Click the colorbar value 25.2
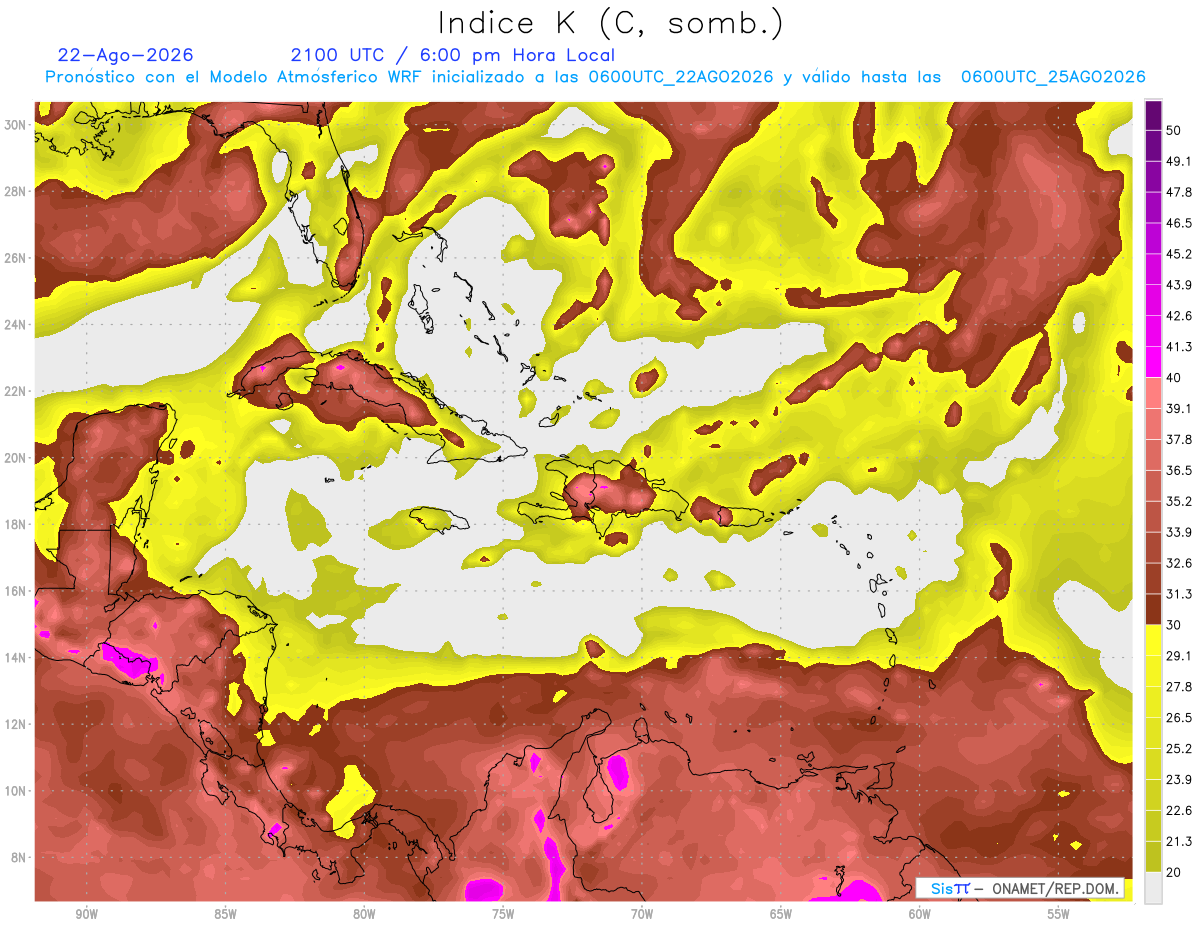Image resolution: width=1200 pixels, height=927 pixels. tap(1179, 748)
